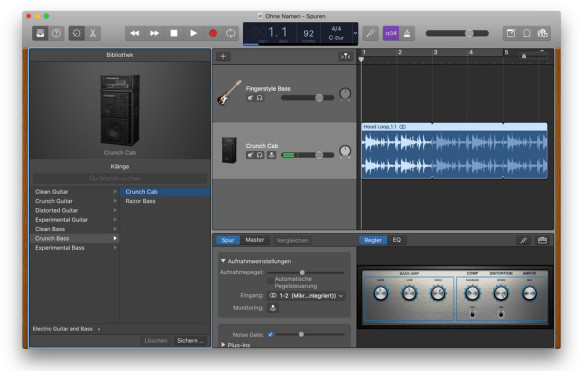
Task: Add a new track with plus button
Action: click(223, 56)
